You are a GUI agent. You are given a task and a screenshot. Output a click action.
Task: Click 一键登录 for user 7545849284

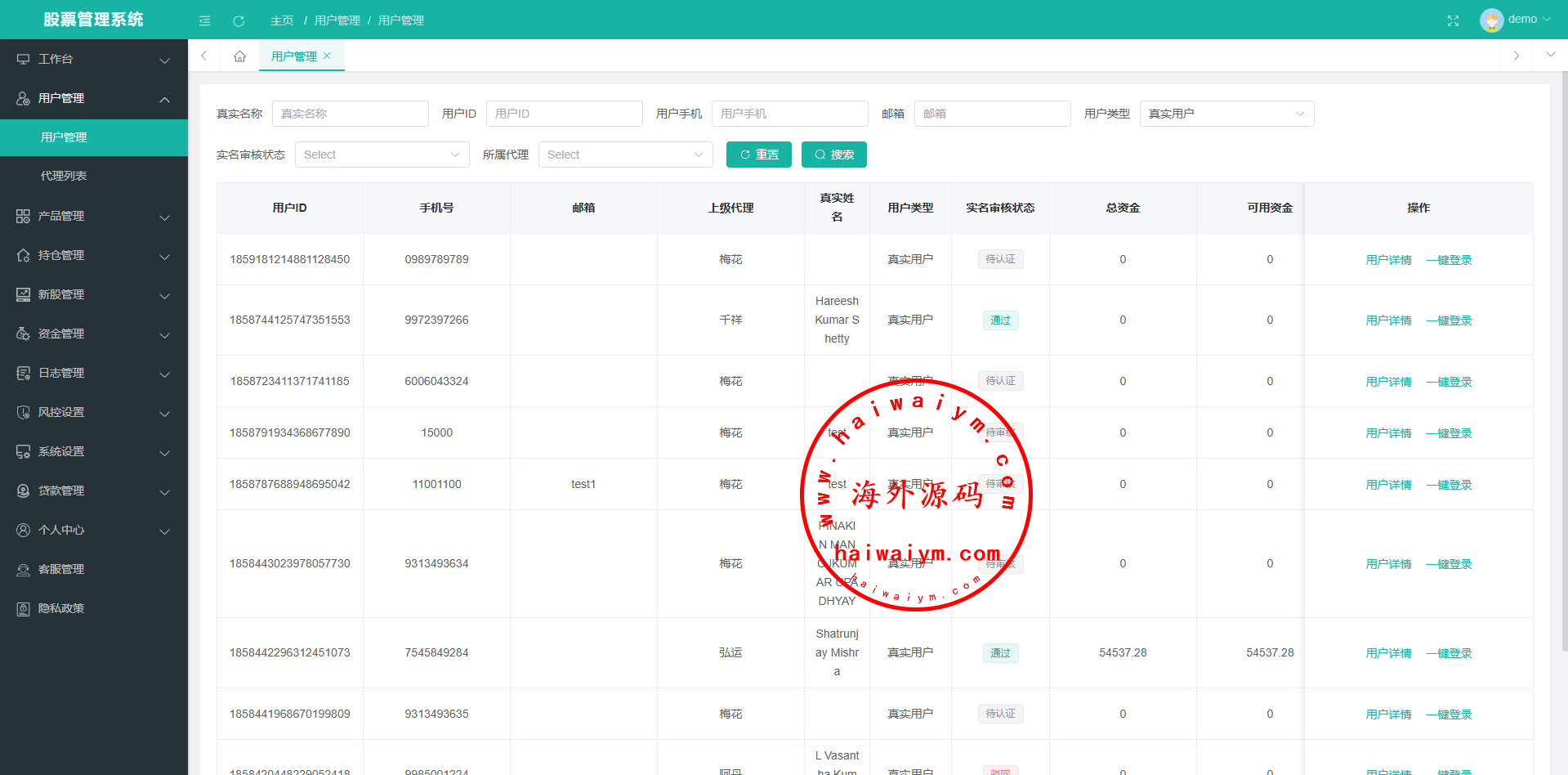1449,653
